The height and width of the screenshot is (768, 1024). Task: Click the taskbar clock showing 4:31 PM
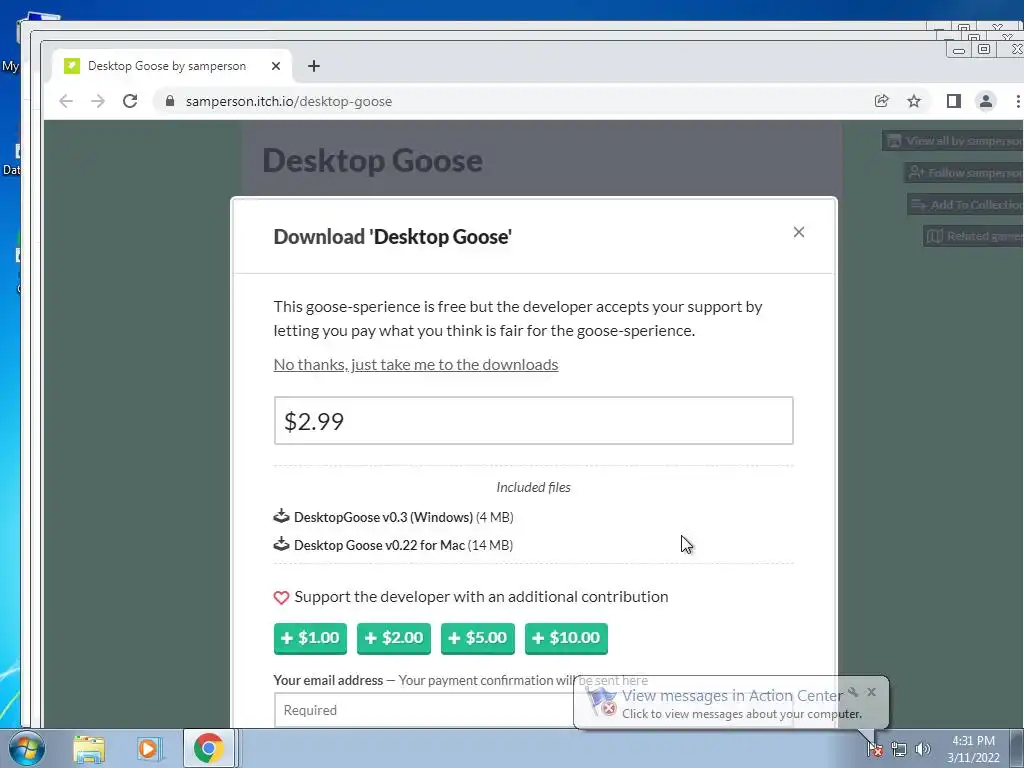(973, 749)
